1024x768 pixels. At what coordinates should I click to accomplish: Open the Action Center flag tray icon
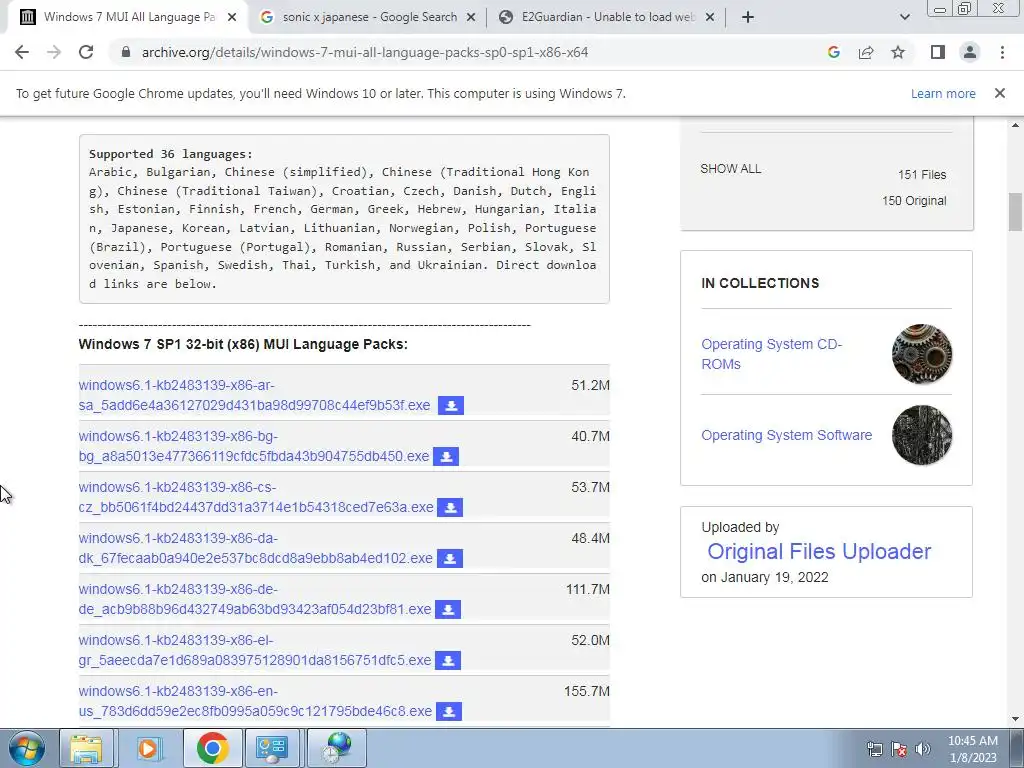(x=899, y=749)
